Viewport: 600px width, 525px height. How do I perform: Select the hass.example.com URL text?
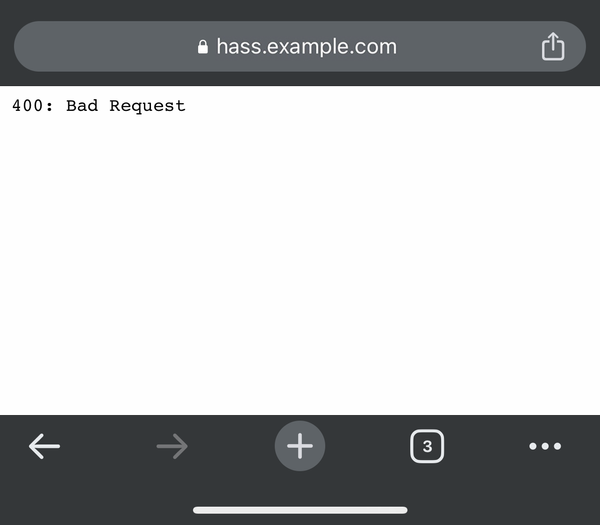point(307,47)
